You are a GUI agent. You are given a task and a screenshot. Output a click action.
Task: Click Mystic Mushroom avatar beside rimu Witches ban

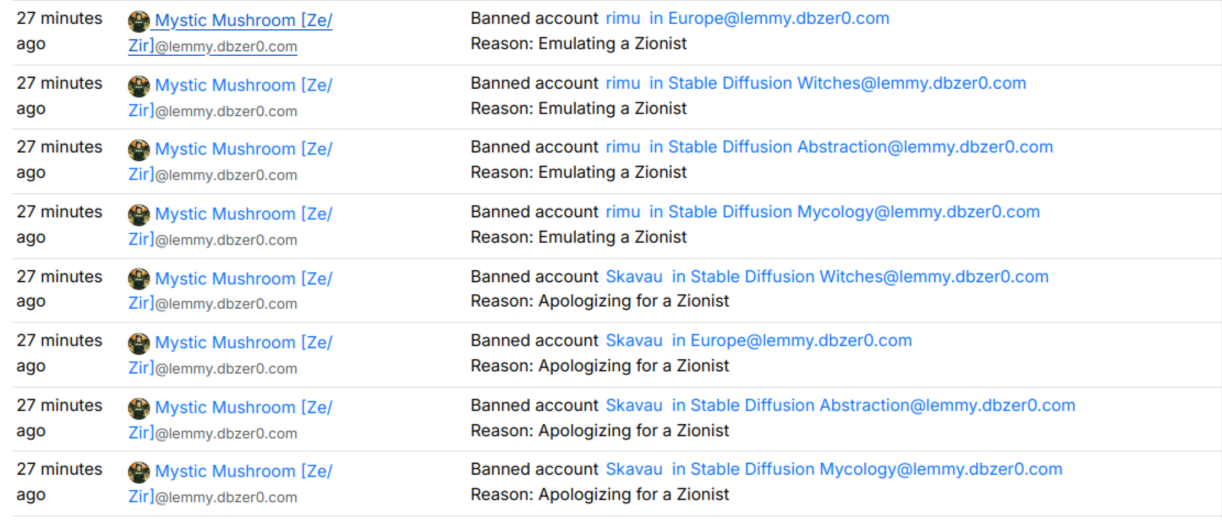pyautogui.click(x=139, y=86)
